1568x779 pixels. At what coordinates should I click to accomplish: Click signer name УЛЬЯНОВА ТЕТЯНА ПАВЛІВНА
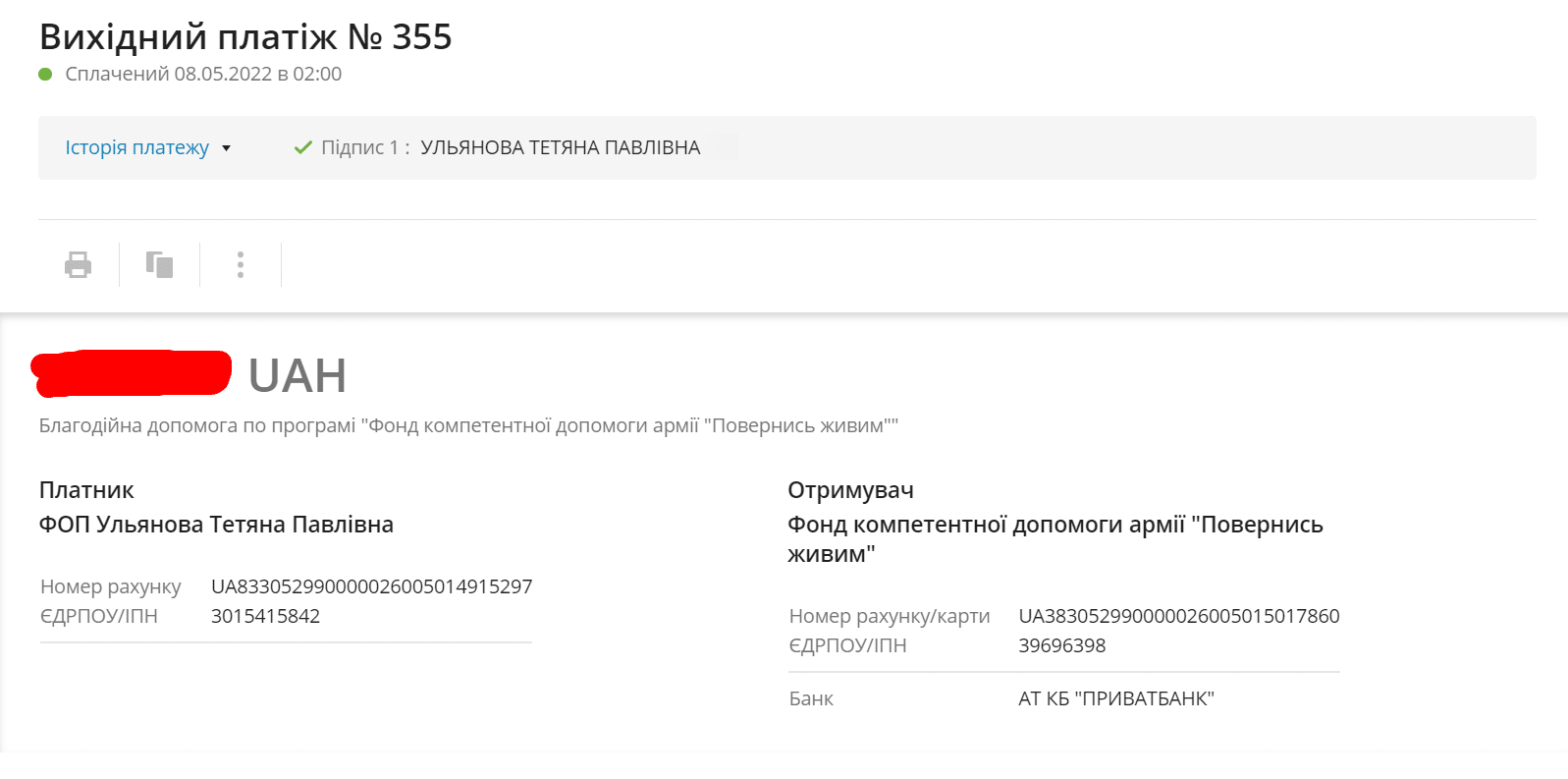point(560,147)
